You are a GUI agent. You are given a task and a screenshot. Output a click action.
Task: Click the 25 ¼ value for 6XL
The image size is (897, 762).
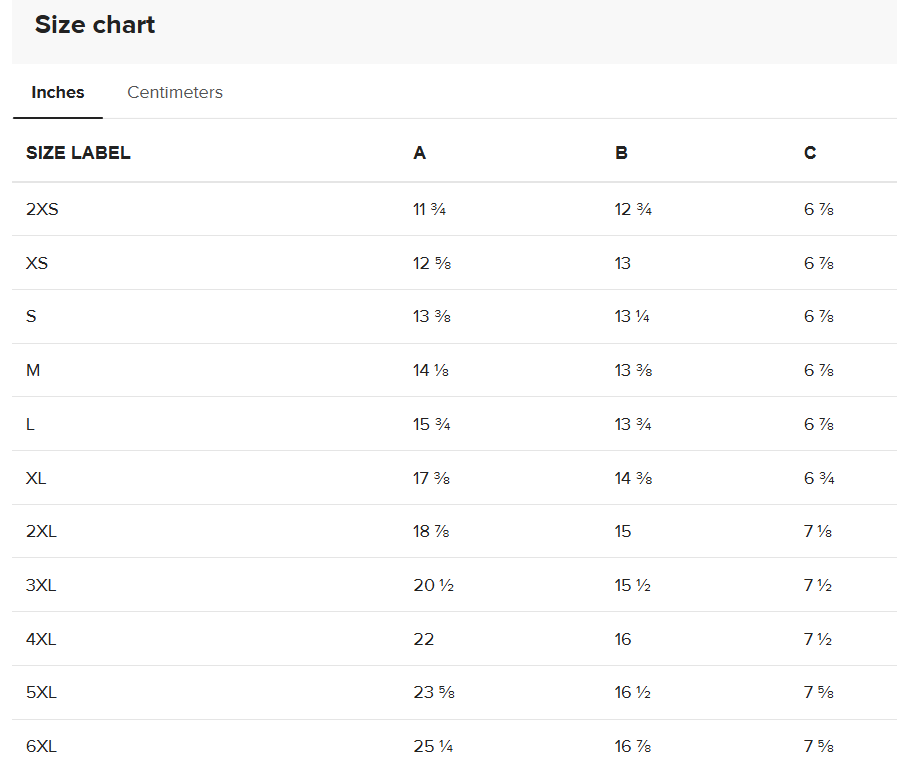click(x=432, y=747)
